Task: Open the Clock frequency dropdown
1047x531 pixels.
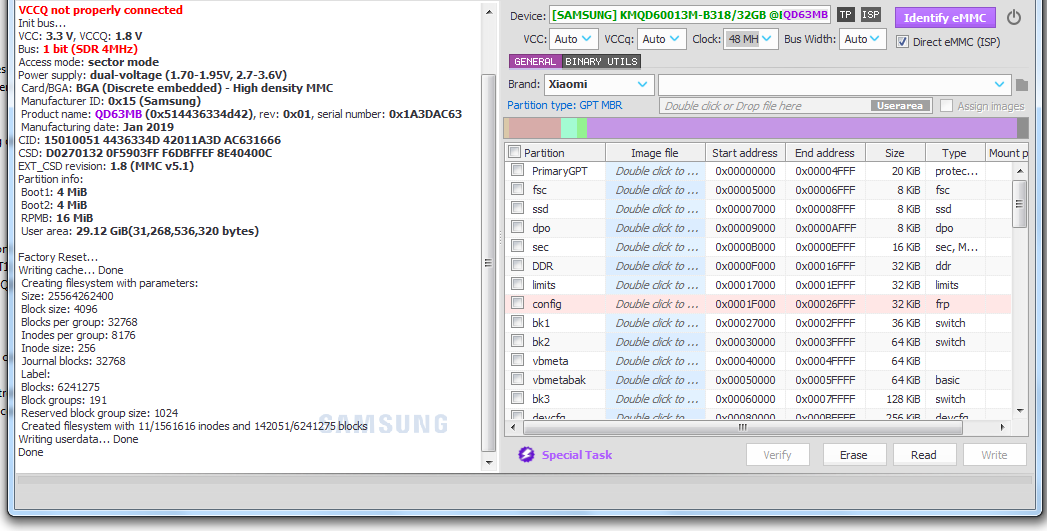Action: pos(751,39)
